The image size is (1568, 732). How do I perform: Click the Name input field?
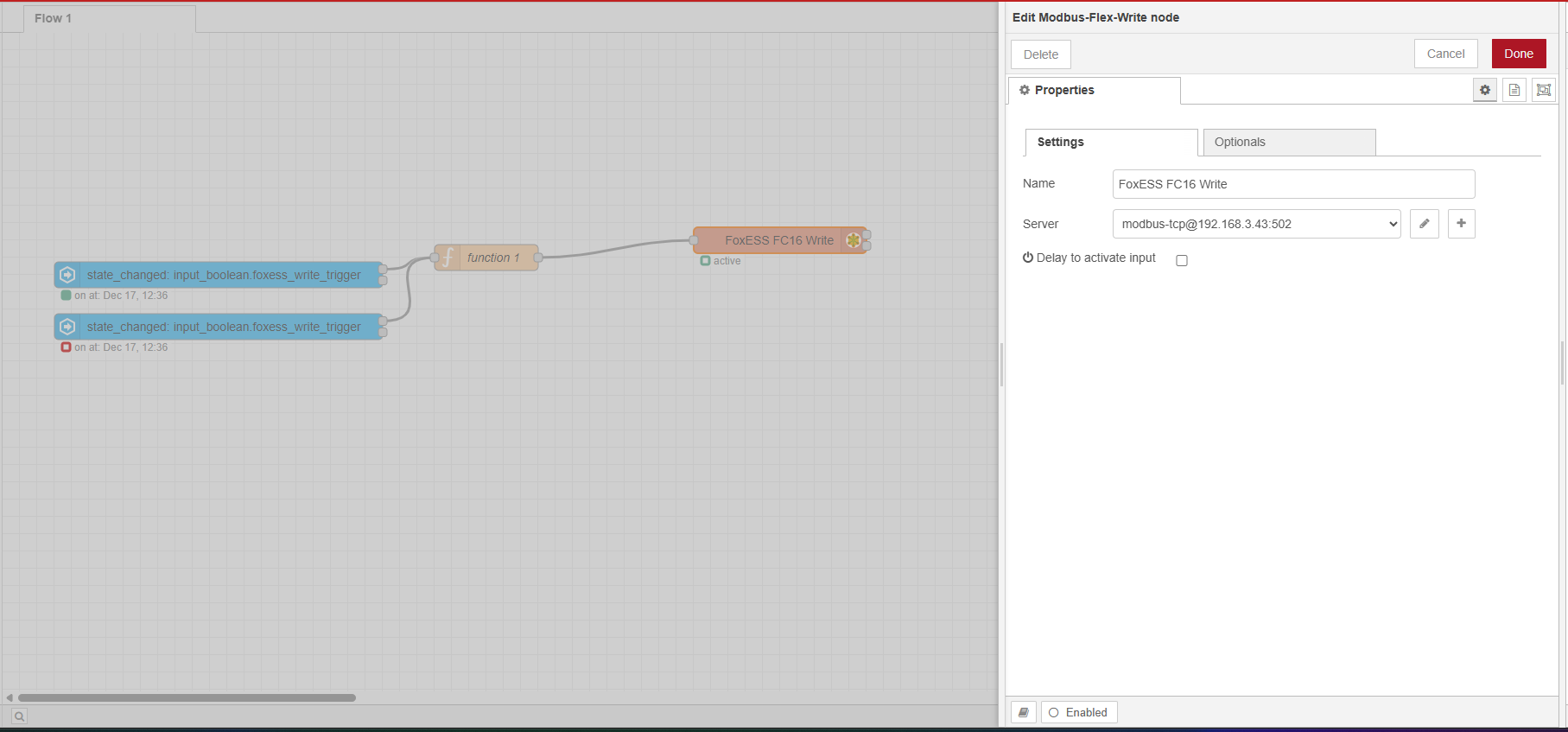[x=1292, y=184]
